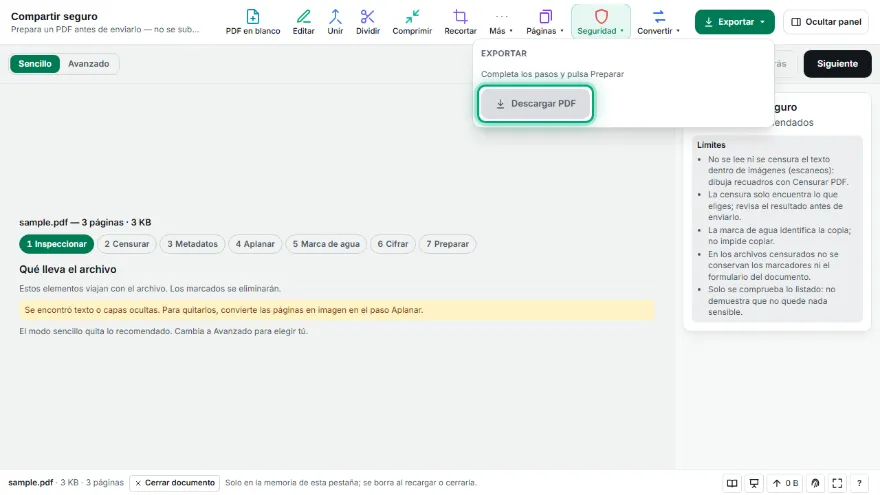Switch to Sencillo mode

pyautogui.click(x=35, y=64)
